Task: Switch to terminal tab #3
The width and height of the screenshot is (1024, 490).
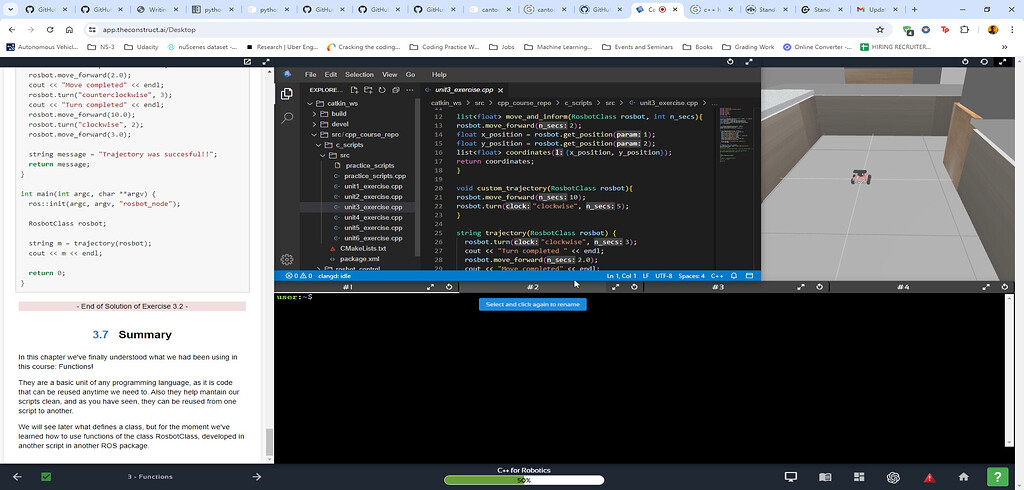Action: (718, 287)
